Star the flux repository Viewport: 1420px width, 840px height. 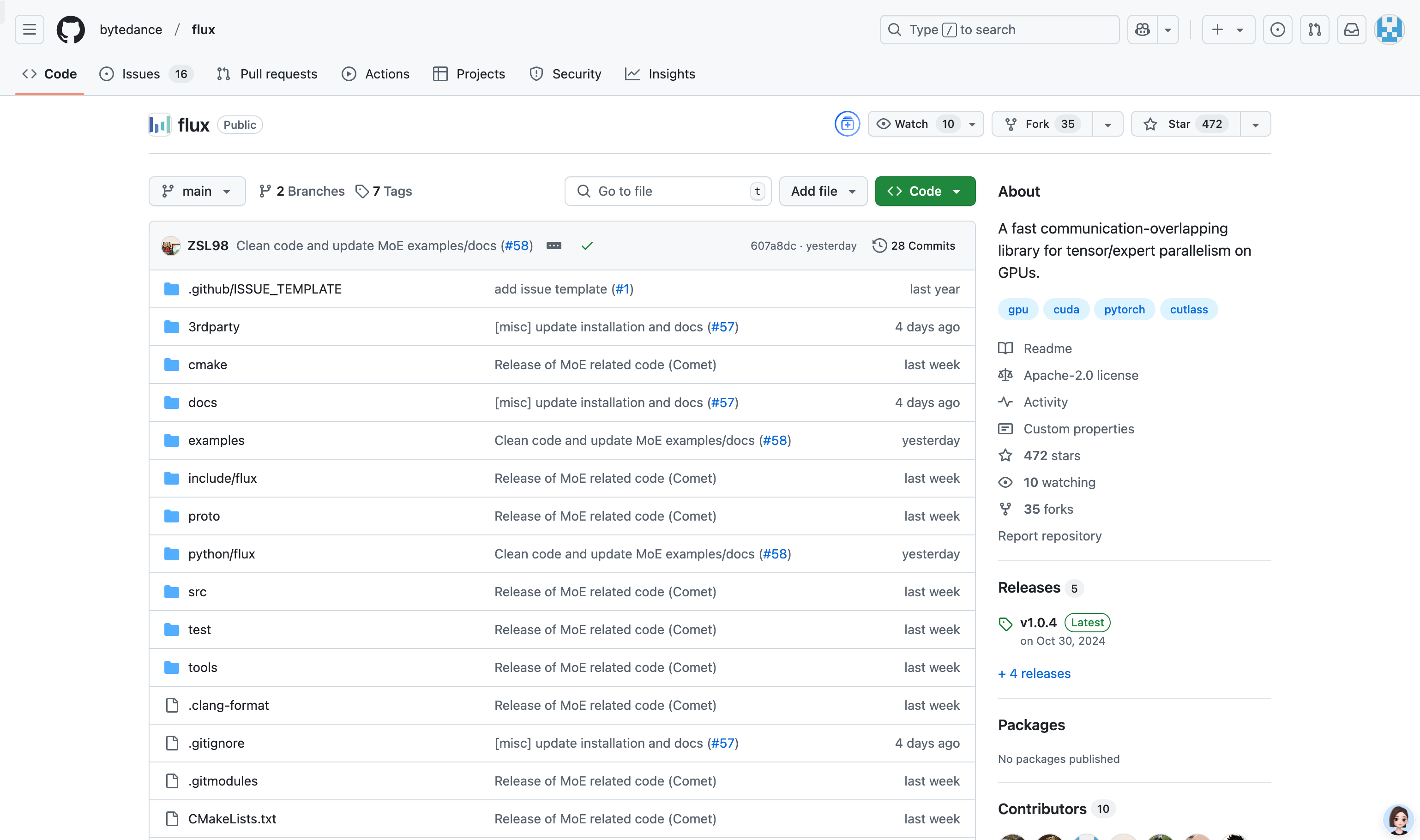pos(1185,124)
